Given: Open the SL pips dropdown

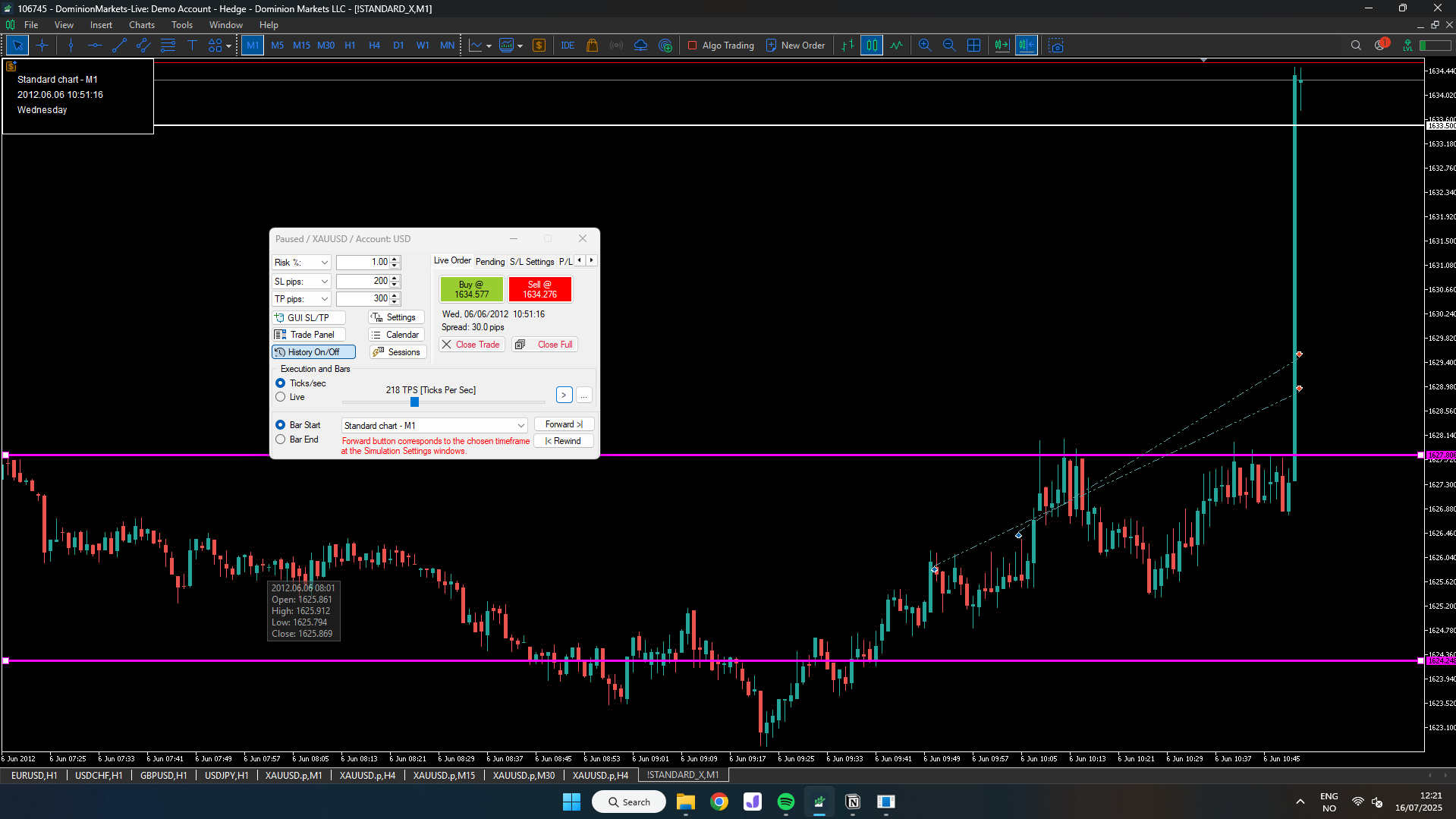Looking at the screenshot, I should 301,282.
